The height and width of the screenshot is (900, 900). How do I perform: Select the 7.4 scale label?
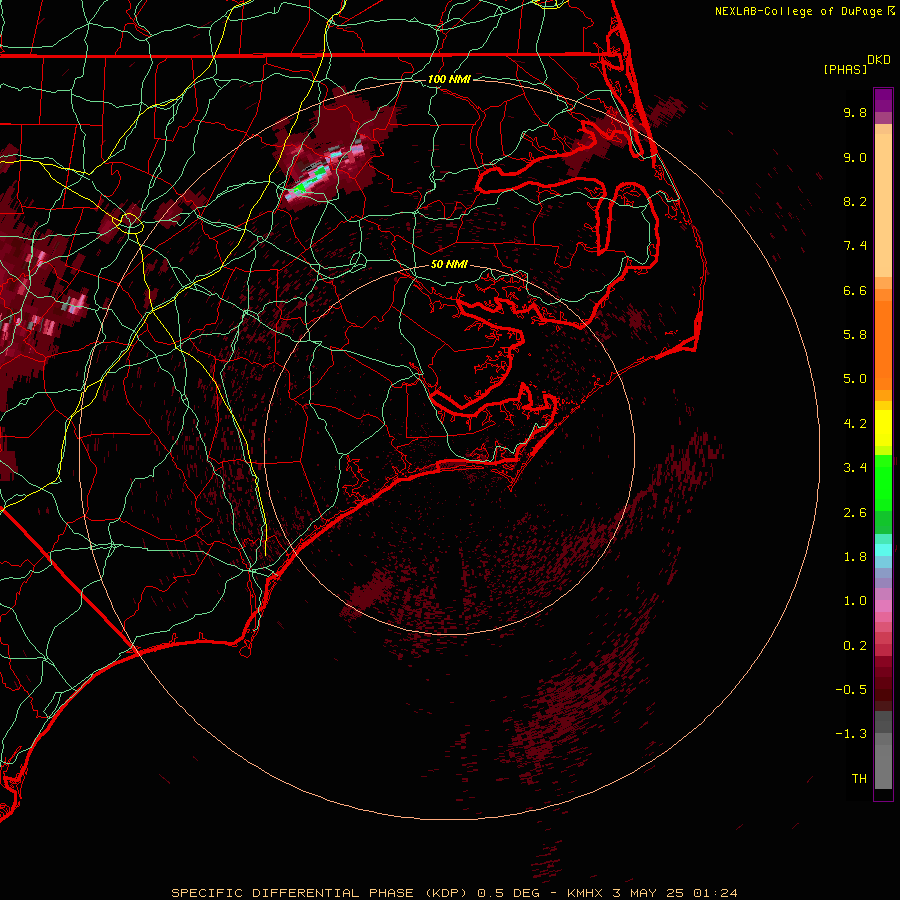coord(855,246)
